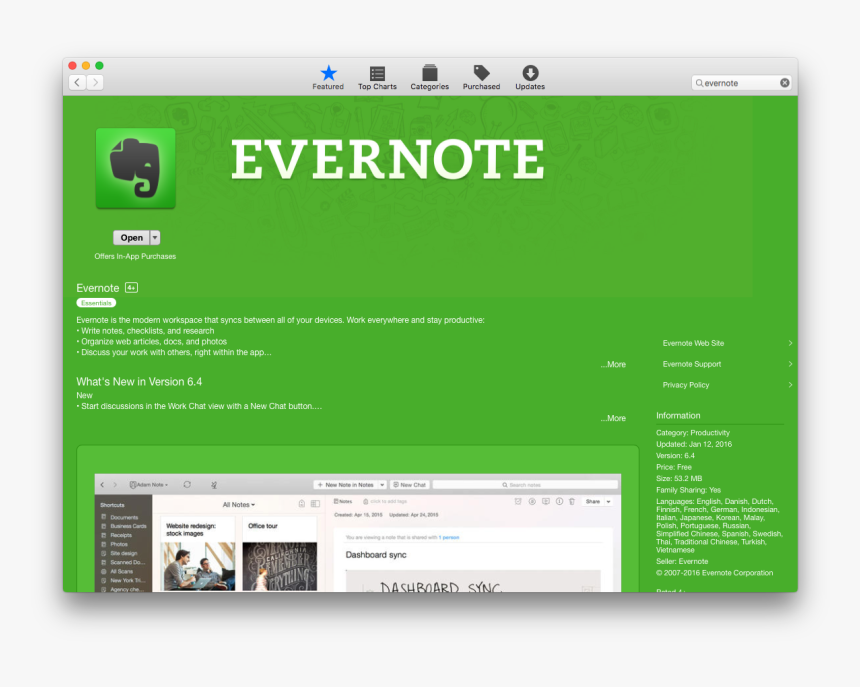Expand description with the first ...More link

coord(613,364)
